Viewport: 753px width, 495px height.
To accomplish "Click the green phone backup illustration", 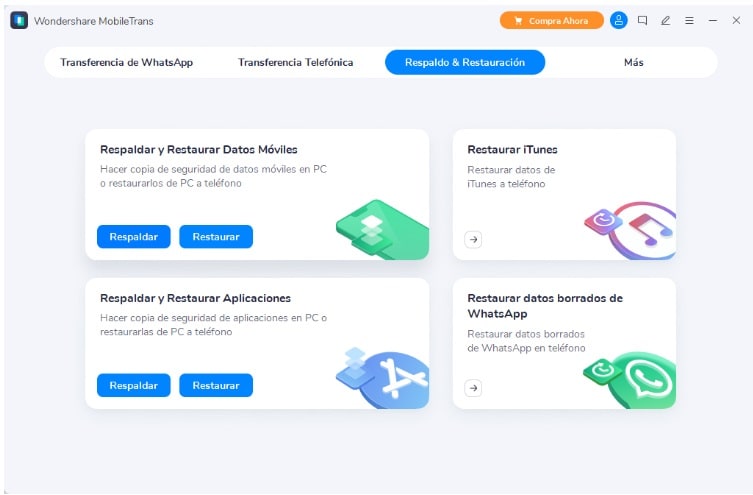I will pyautogui.click(x=383, y=229).
